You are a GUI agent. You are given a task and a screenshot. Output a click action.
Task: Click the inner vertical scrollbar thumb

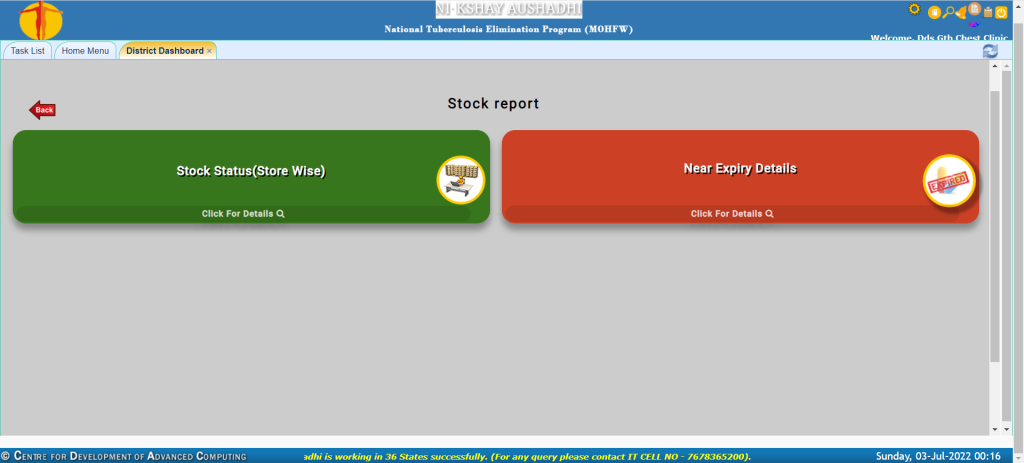click(x=995, y=226)
